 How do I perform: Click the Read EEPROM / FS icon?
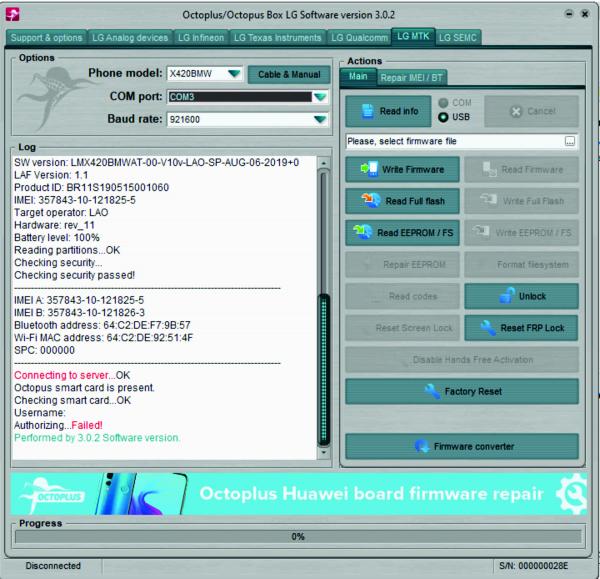point(362,232)
